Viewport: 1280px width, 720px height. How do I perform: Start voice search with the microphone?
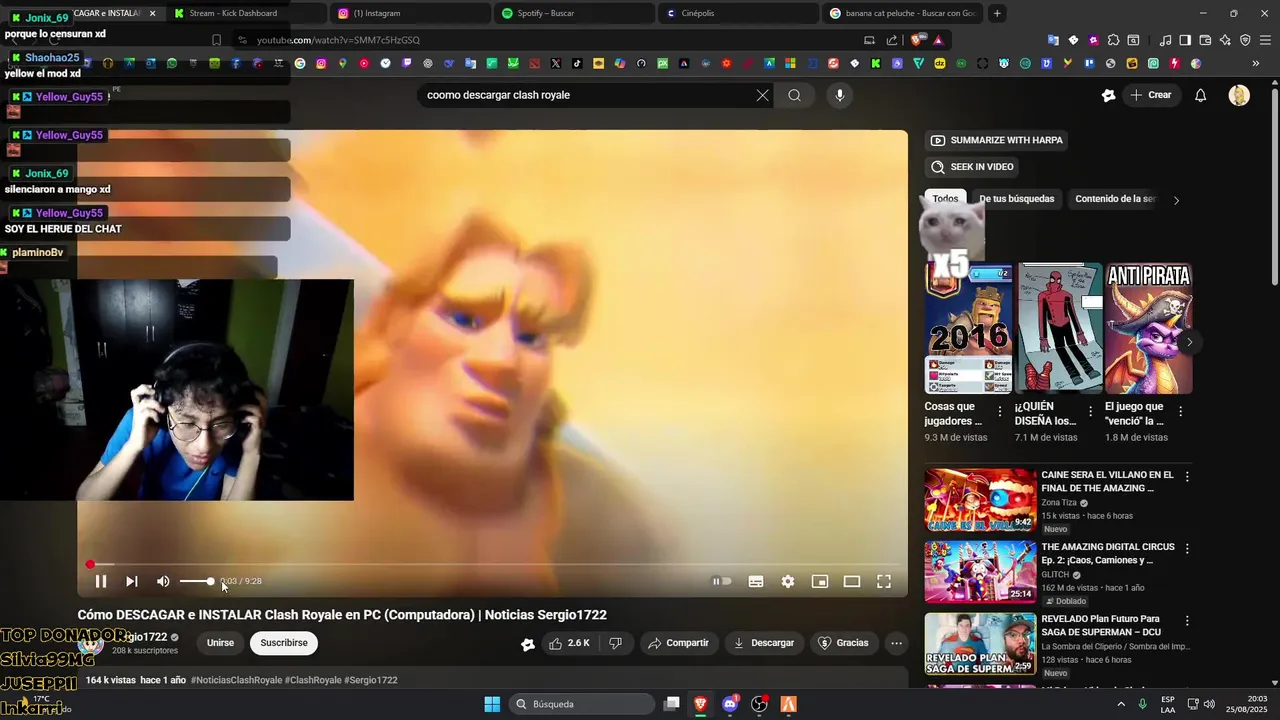[839, 95]
